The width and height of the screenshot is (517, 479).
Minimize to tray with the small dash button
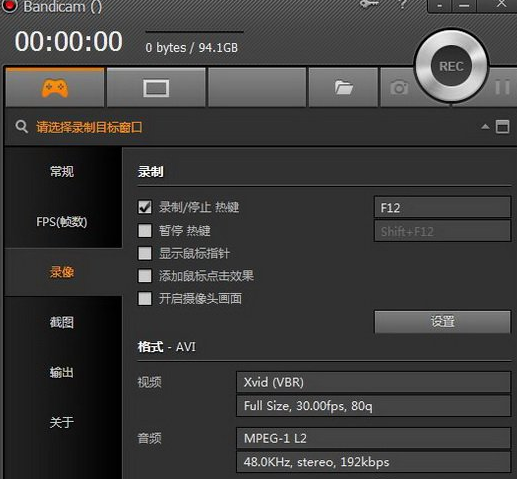pos(440,5)
